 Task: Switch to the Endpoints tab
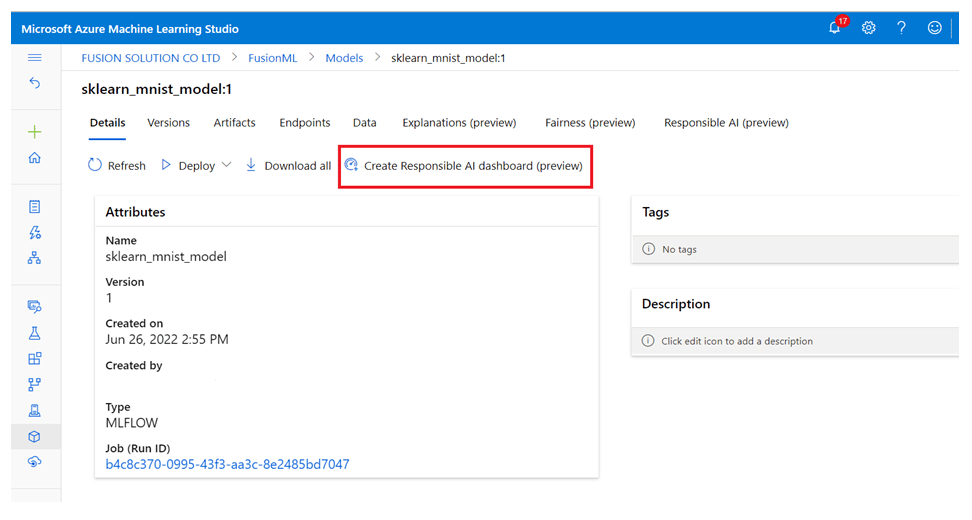[304, 123]
